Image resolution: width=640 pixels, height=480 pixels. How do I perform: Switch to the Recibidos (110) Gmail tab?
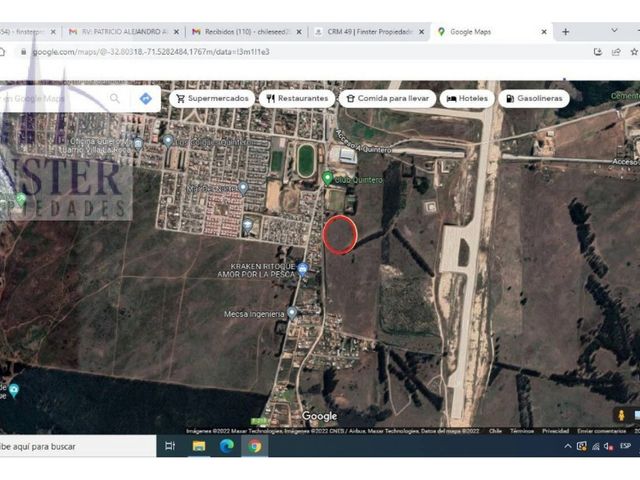point(246,32)
